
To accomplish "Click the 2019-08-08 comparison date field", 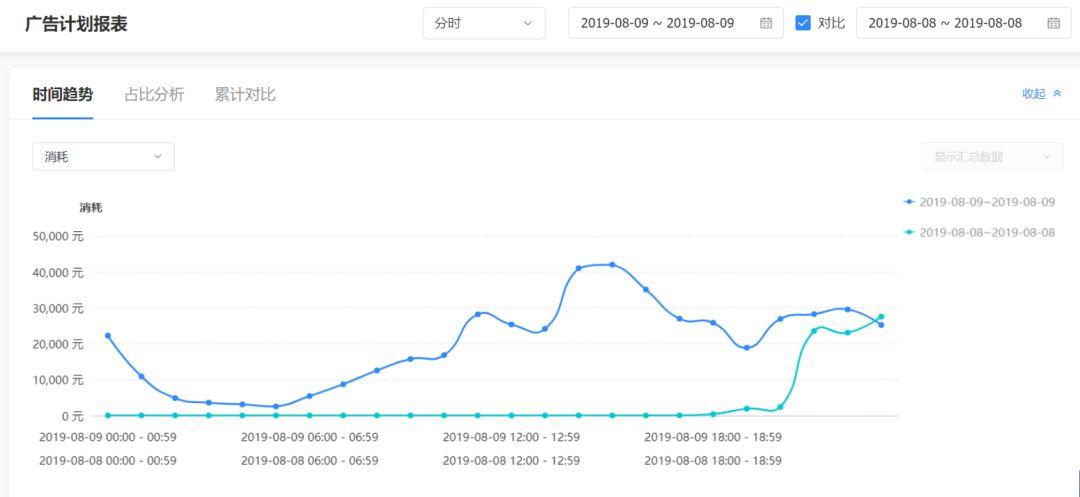I will [963, 23].
